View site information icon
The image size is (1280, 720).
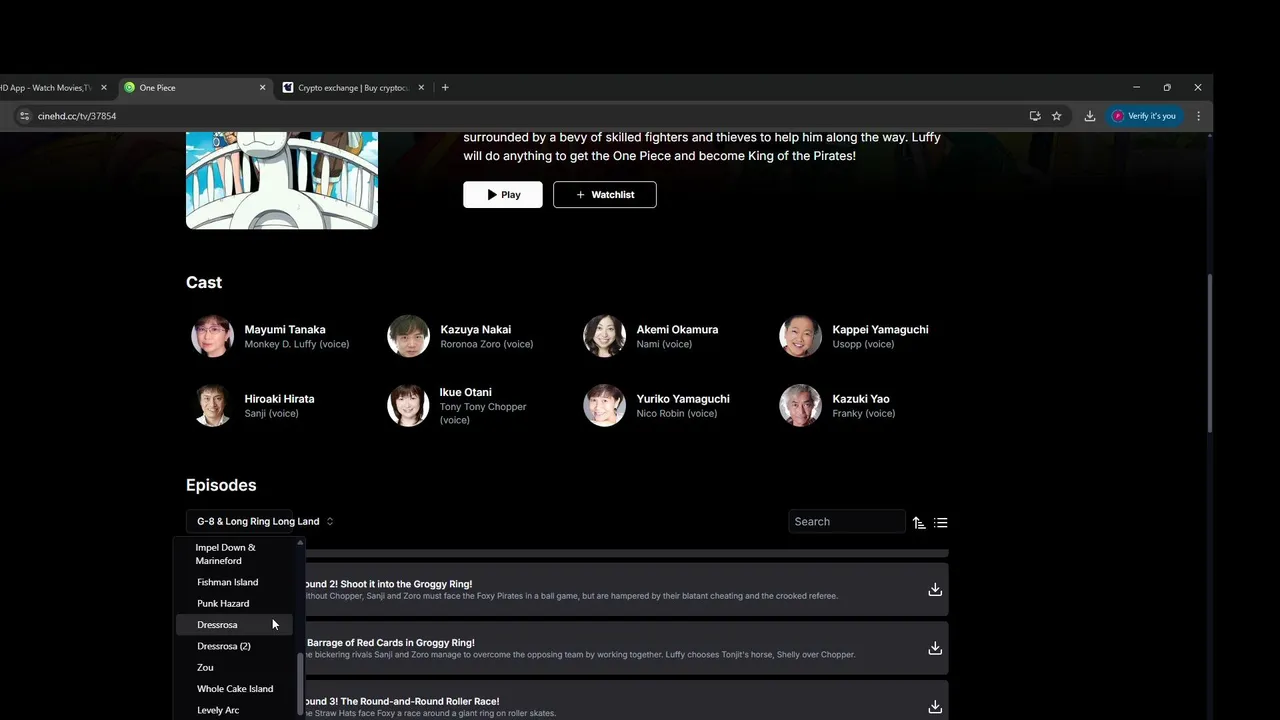[x=24, y=116]
